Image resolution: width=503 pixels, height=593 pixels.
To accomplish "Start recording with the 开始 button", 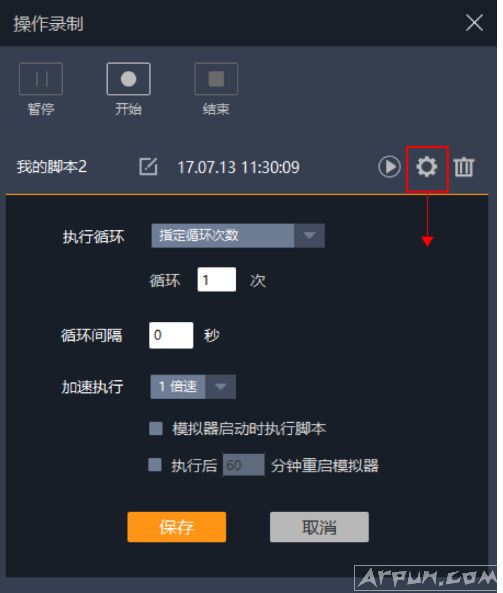I will point(129,79).
